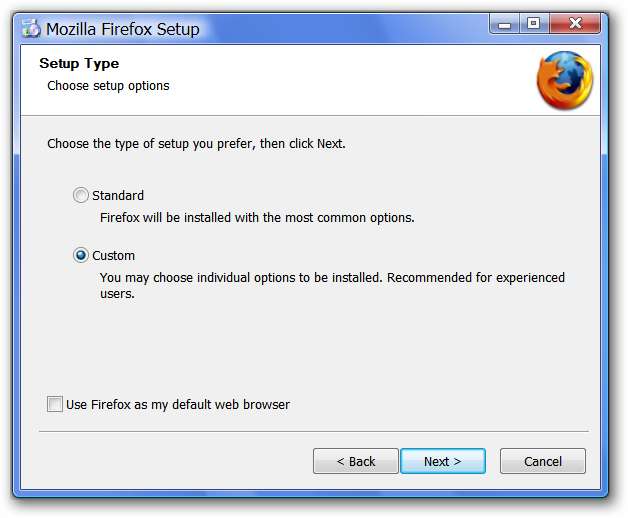Click the 'Setup Type' heading

click(x=79, y=64)
